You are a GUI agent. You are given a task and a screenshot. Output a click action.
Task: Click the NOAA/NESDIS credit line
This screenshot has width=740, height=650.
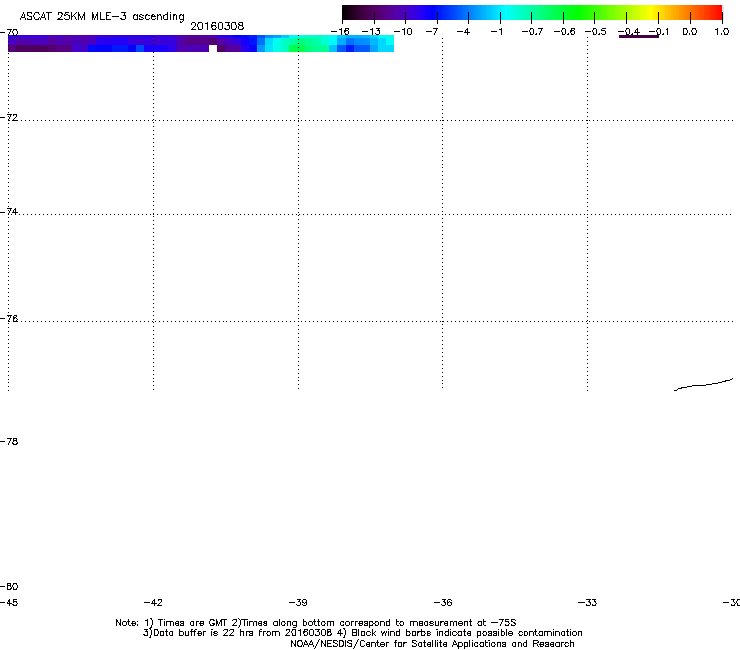click(x=432, y=643)
